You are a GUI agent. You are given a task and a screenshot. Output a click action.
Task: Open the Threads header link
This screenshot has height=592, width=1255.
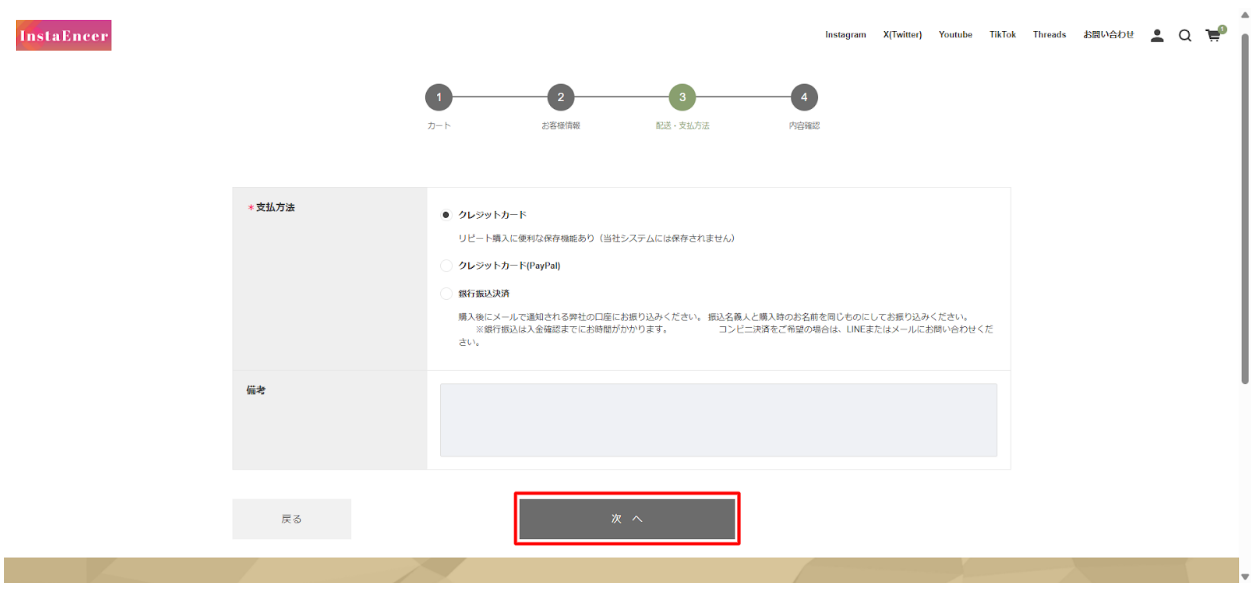(x=1049, y=34)
